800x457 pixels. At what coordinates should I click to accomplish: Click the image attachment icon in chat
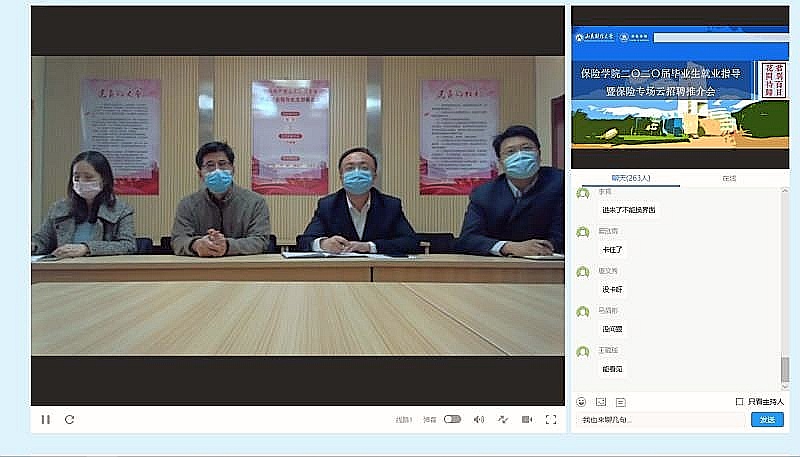click(x=601, y=402)
